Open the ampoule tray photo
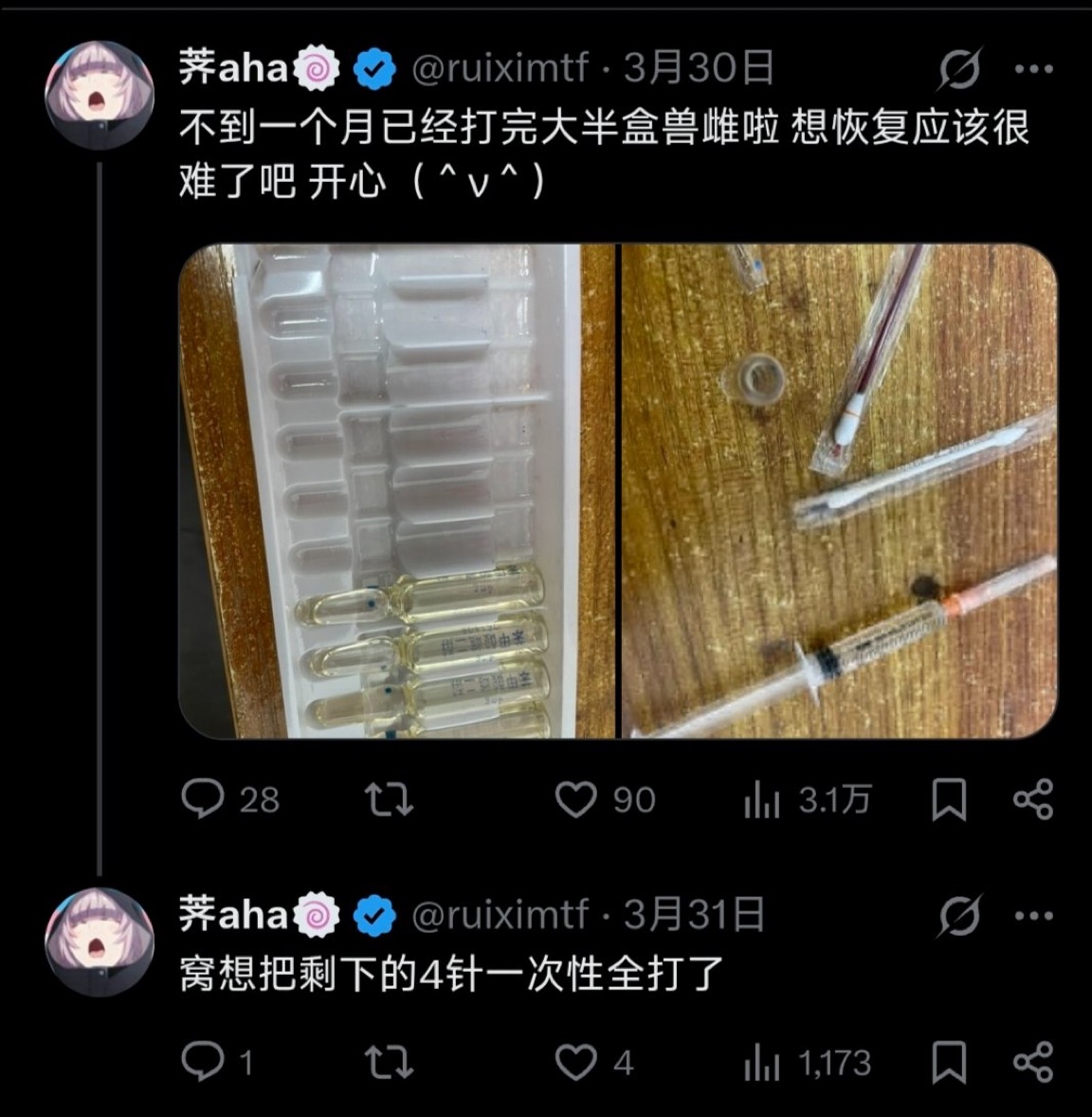 (397, 491)
